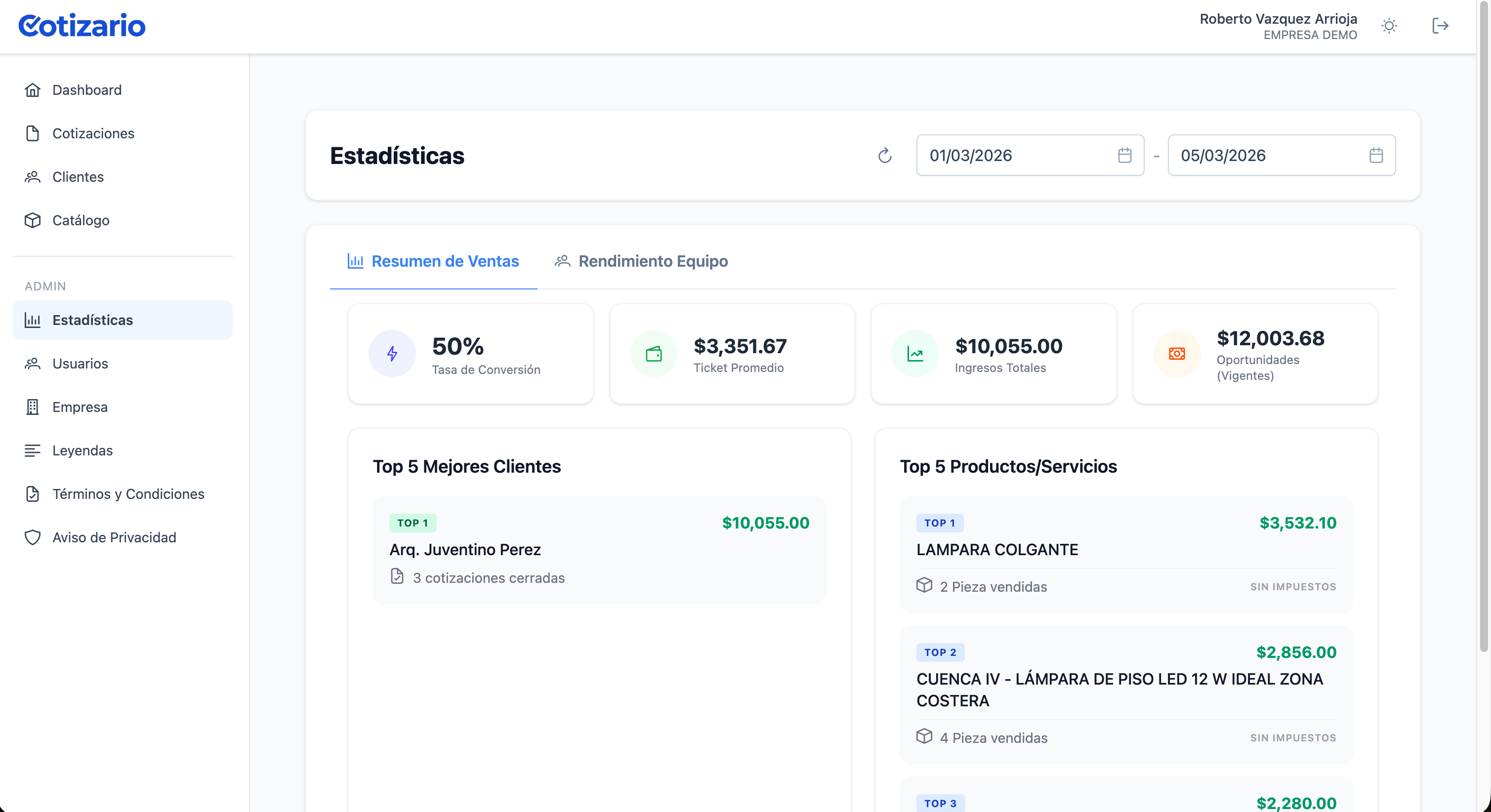
Task: Click the Empresa building icon
Action: pyautogui.click(x=33, y=407)
